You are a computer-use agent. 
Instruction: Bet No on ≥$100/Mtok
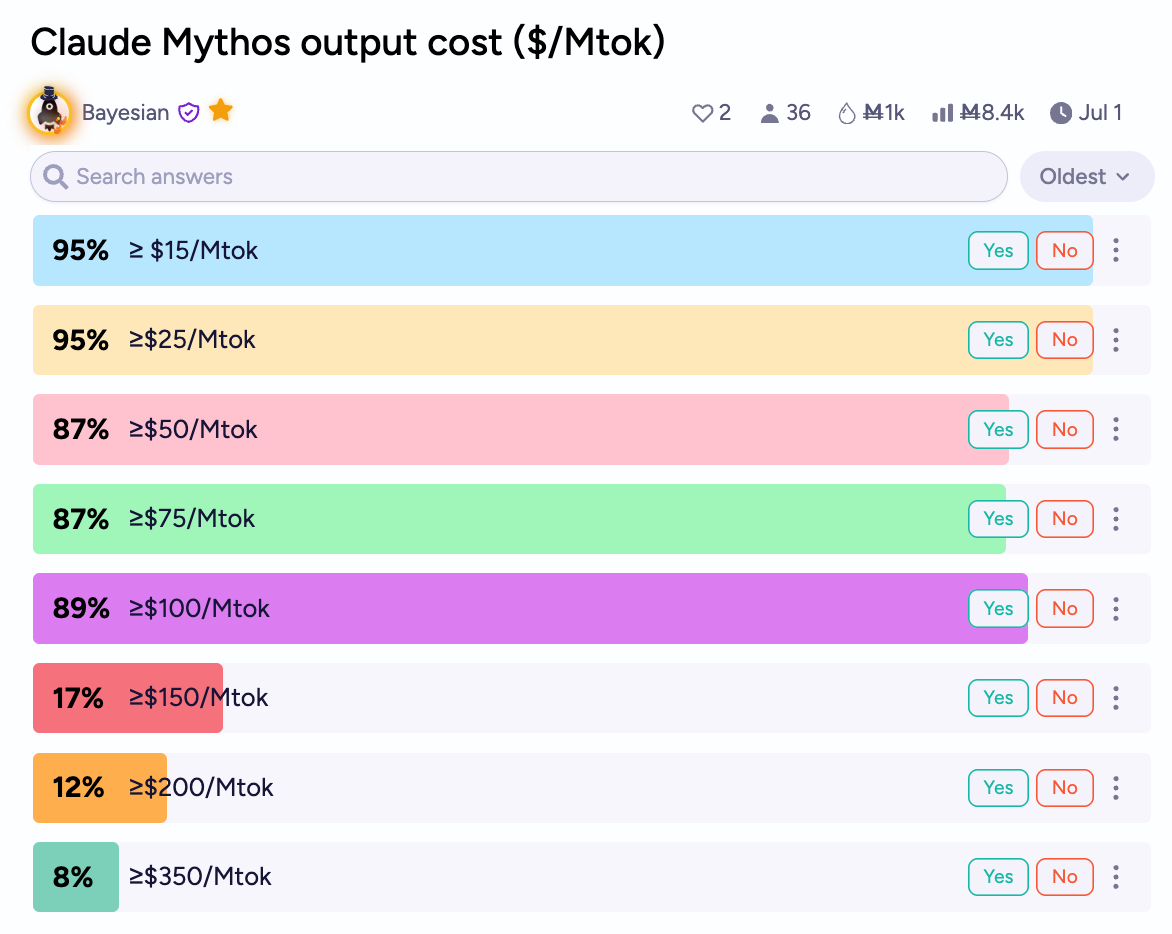pos(1064,608)
